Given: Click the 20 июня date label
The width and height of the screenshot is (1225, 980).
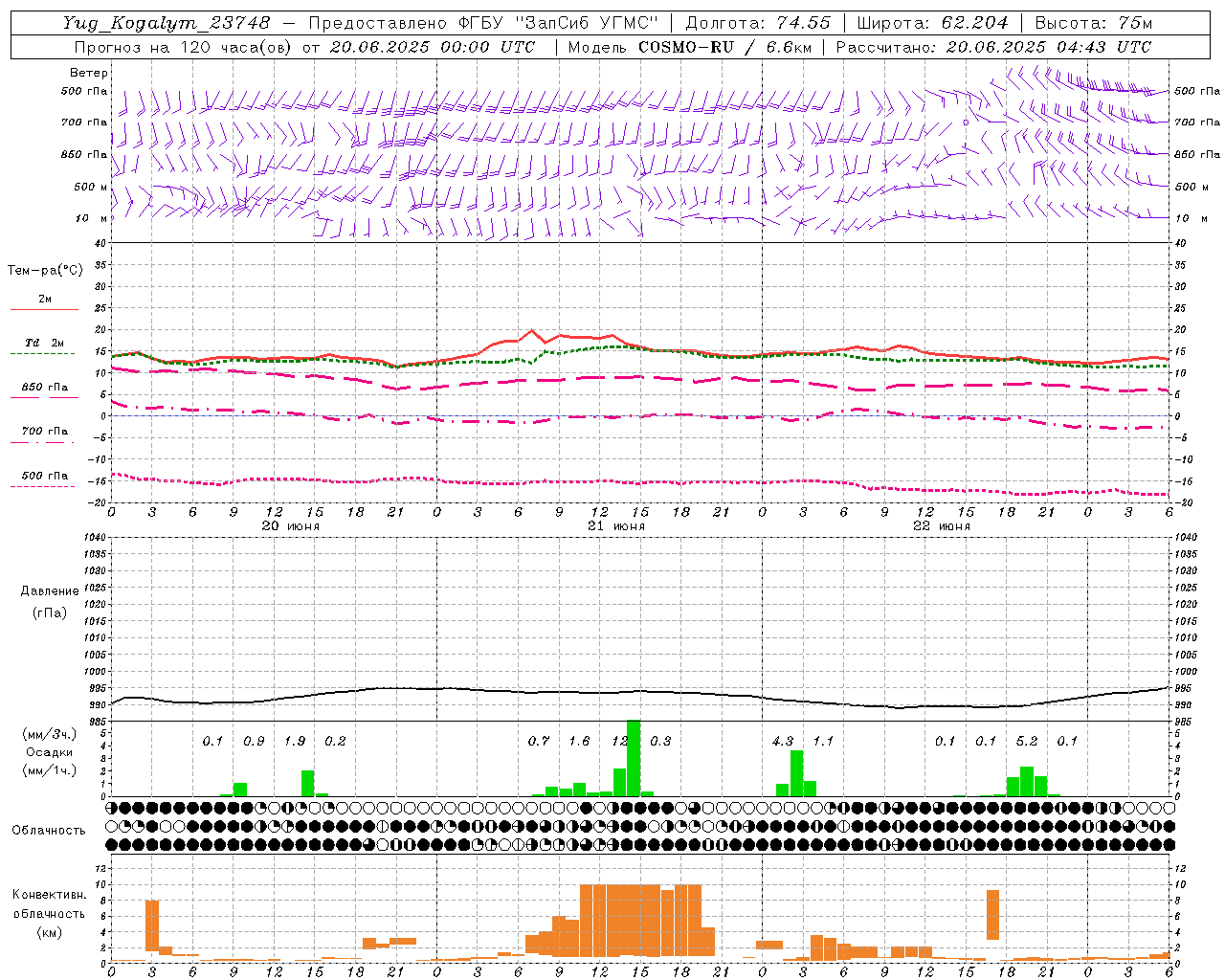Looking at the screenshot, I should pos(291,525).
